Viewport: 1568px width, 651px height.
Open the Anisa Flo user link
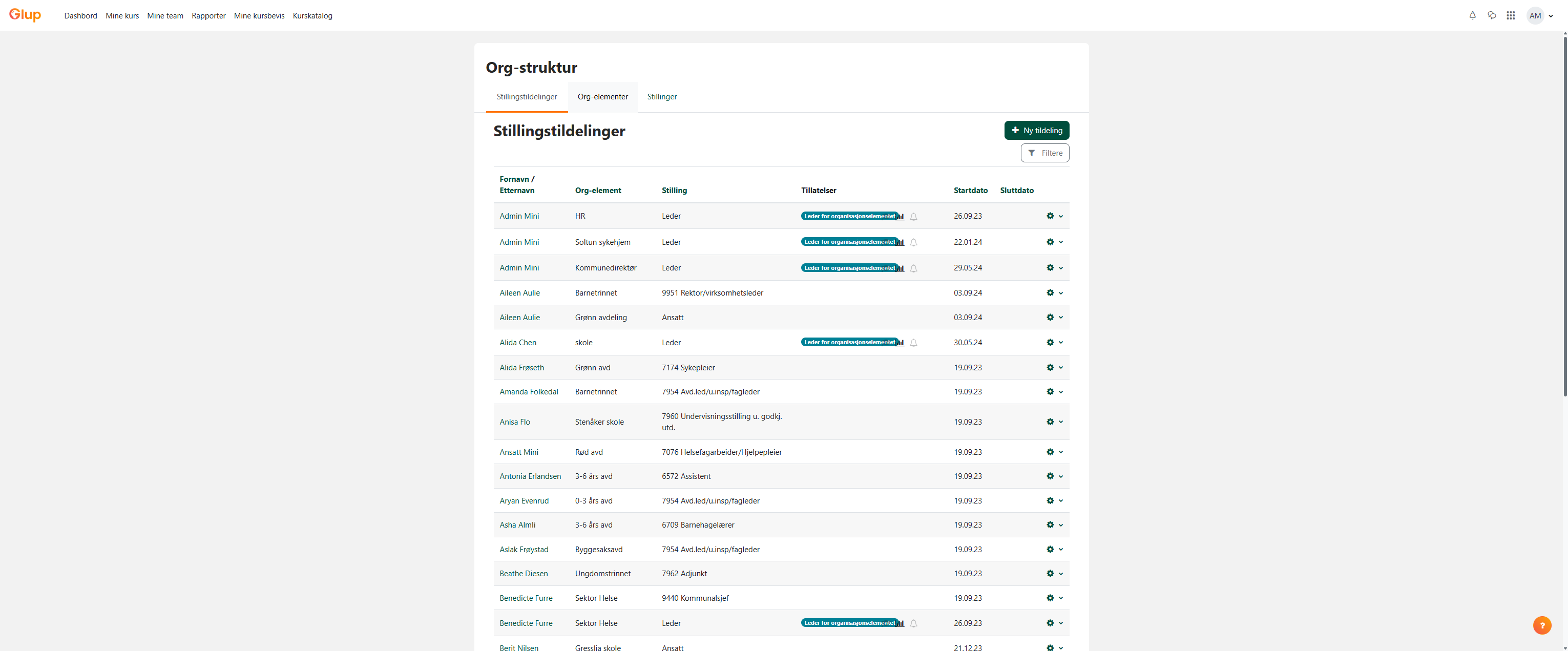(x=514, y=422)
